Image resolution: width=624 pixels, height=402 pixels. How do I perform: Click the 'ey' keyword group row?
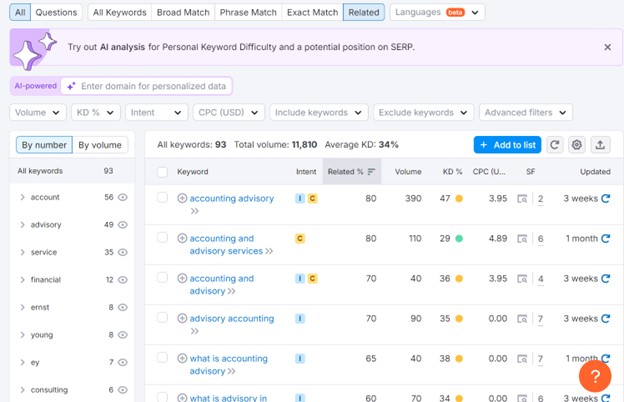[72, 362]
